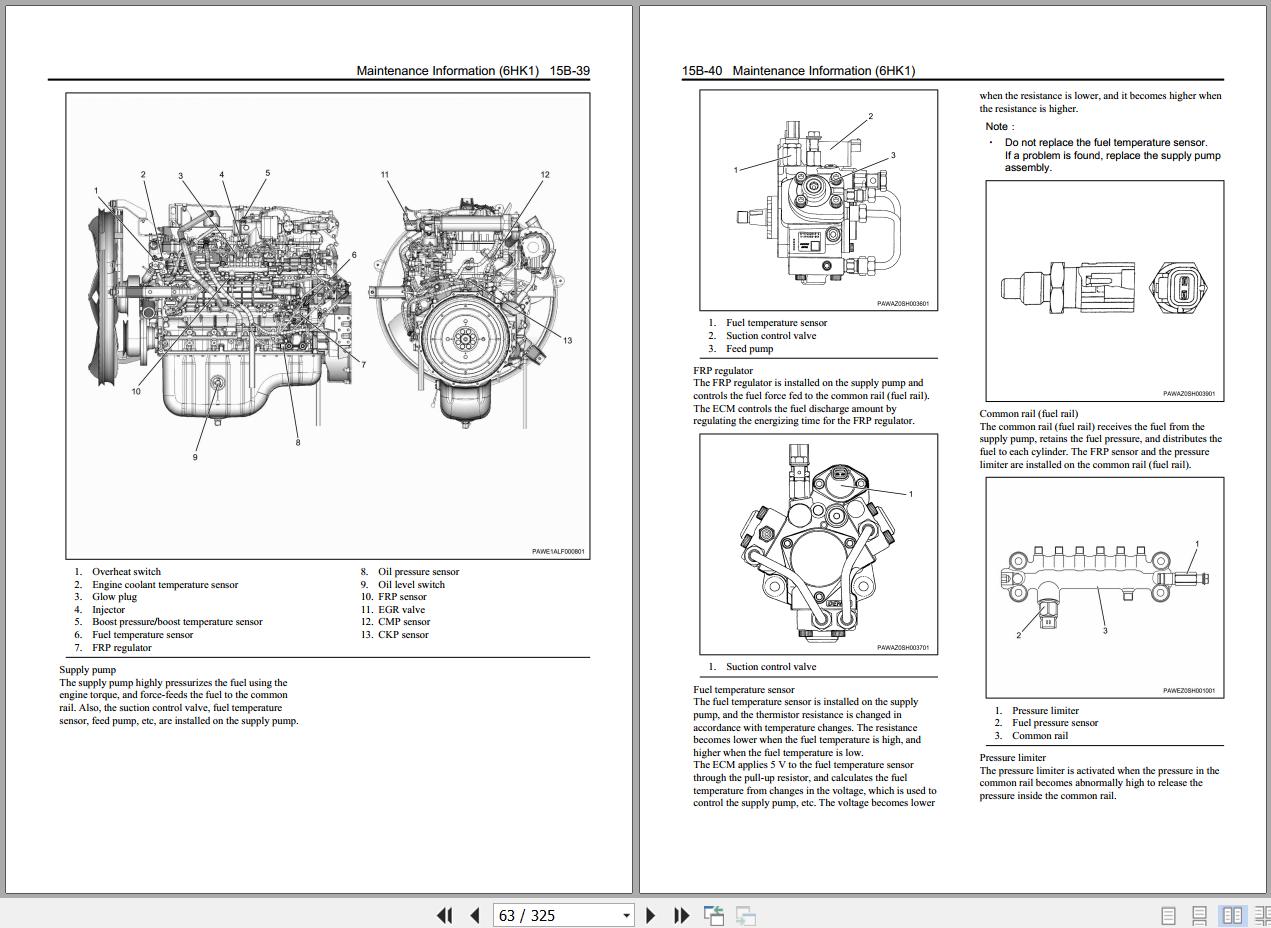Click page header '15B-40 Maintenance Information (6HK1)'
The height and width of the screenshot is (928, 1271).
click(x=798, y=71)
